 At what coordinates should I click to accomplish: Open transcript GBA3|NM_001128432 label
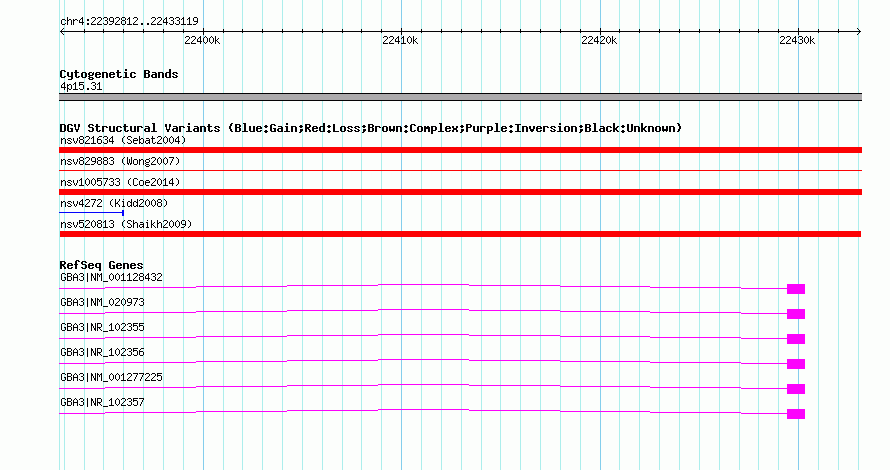click(111, 278)
